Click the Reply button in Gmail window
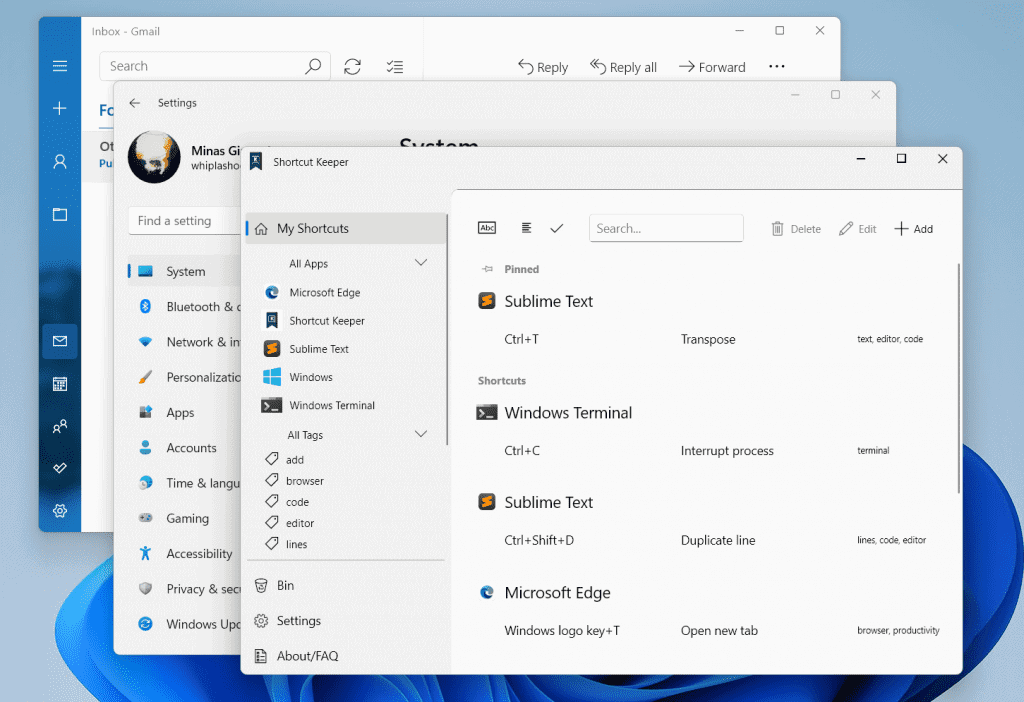The image size is (1024, 702). [543, 67]
